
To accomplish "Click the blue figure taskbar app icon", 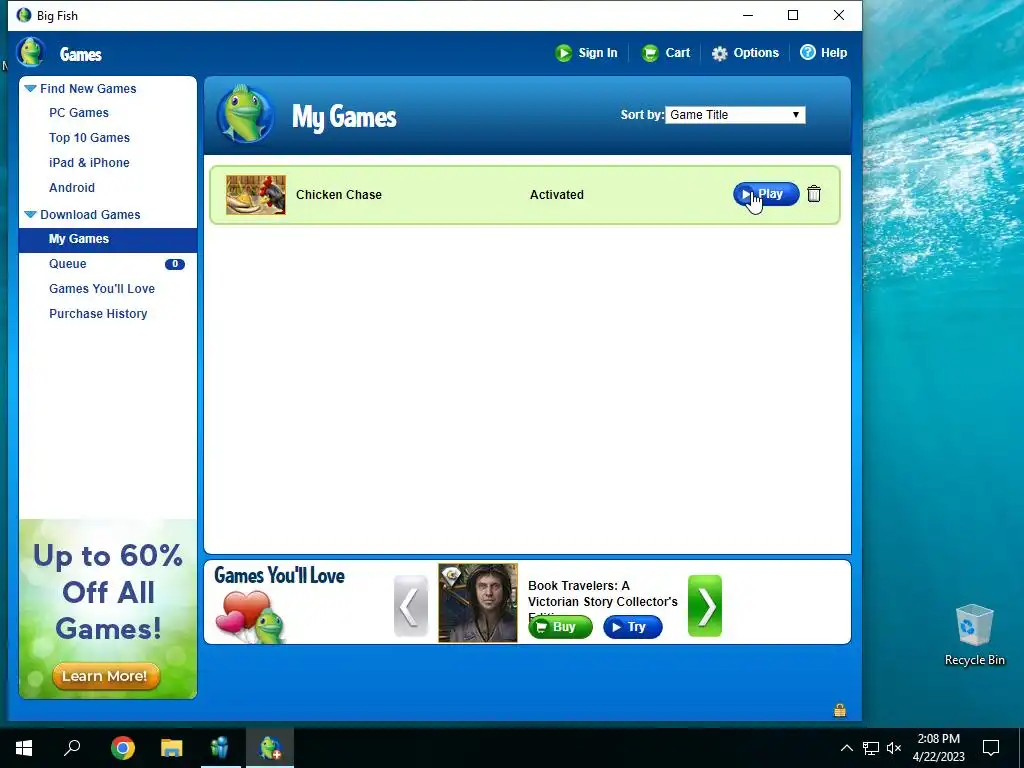I will point(221,748).
